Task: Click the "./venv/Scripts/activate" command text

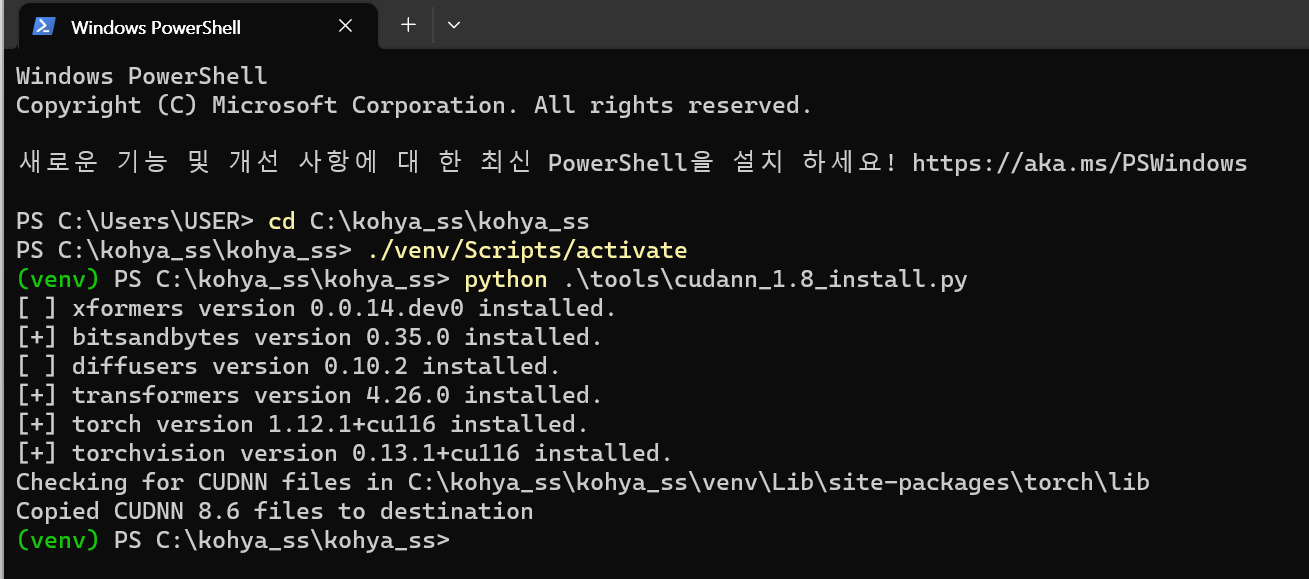Action: (x=527, y=250)
